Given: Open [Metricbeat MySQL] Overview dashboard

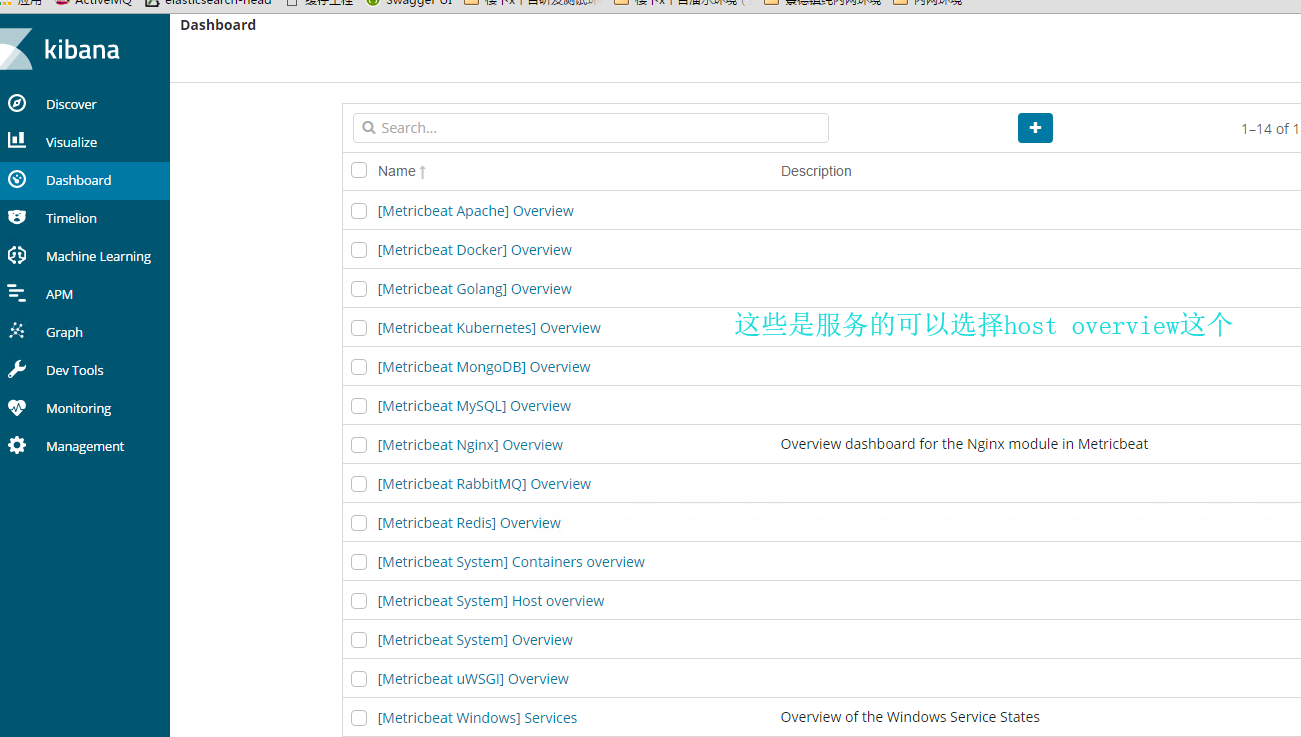Looking at the screenshot, I should pyautogui.click(x=474, y=406).
